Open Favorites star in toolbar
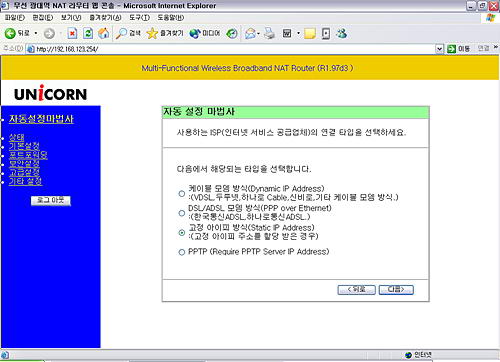 [x=165, y=33]
